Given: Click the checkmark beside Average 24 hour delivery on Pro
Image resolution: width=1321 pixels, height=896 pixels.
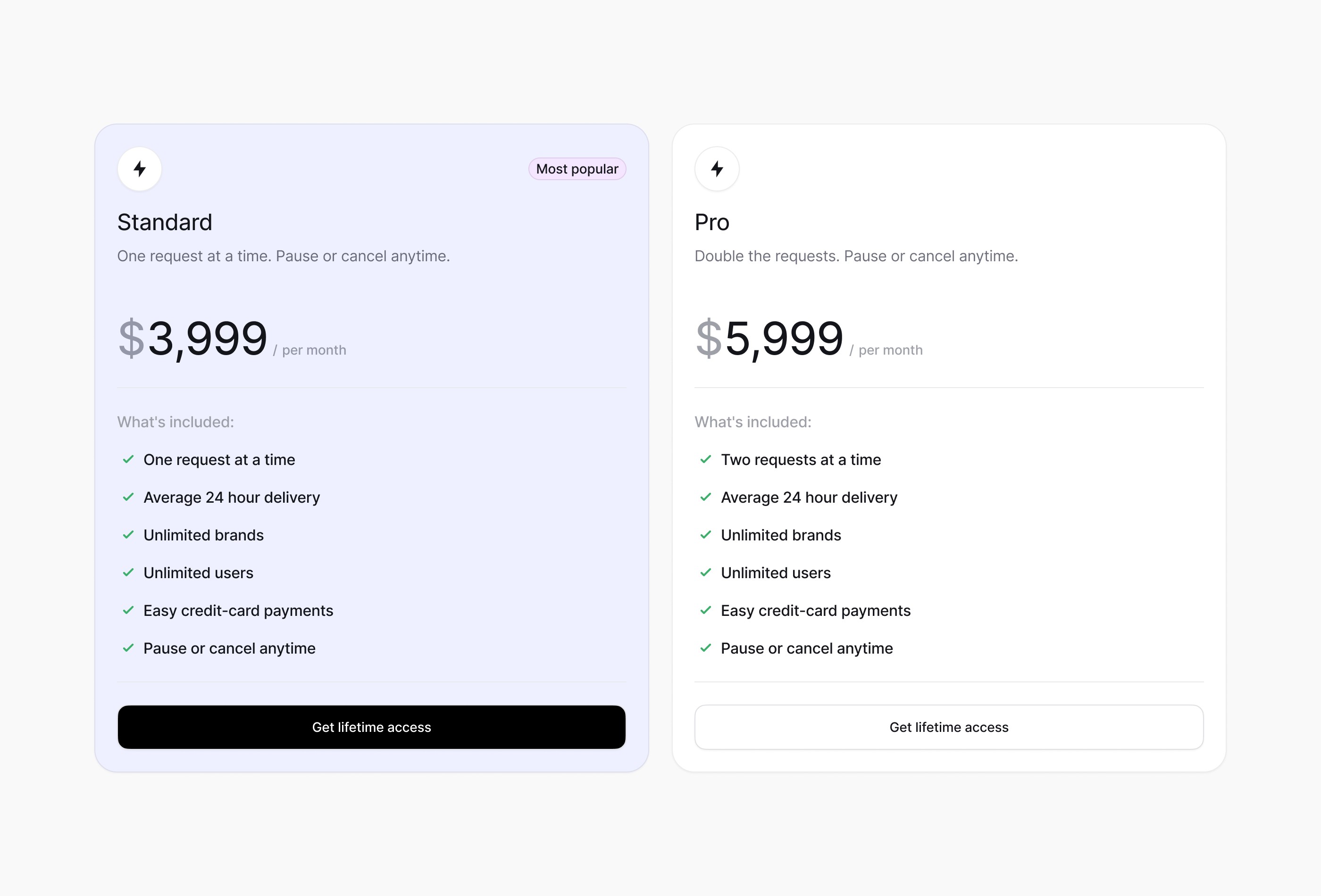Looking at the screenshot, I should click(x=706, y=497).
